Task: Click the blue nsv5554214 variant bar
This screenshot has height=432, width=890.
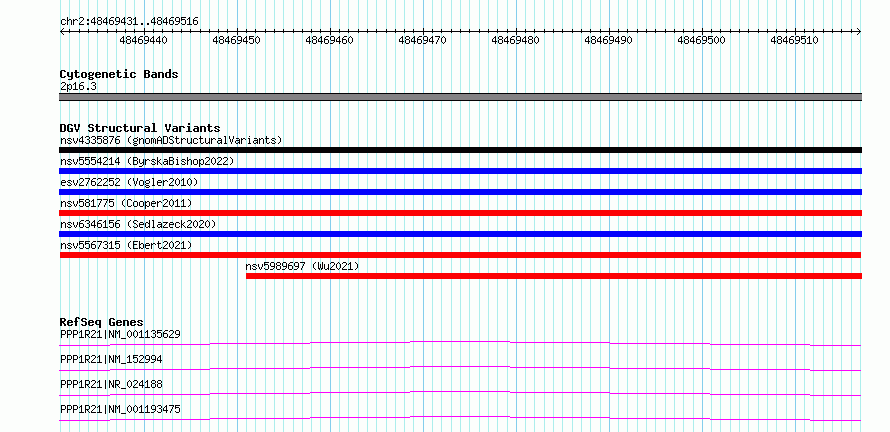Action: tap(460, 171)
